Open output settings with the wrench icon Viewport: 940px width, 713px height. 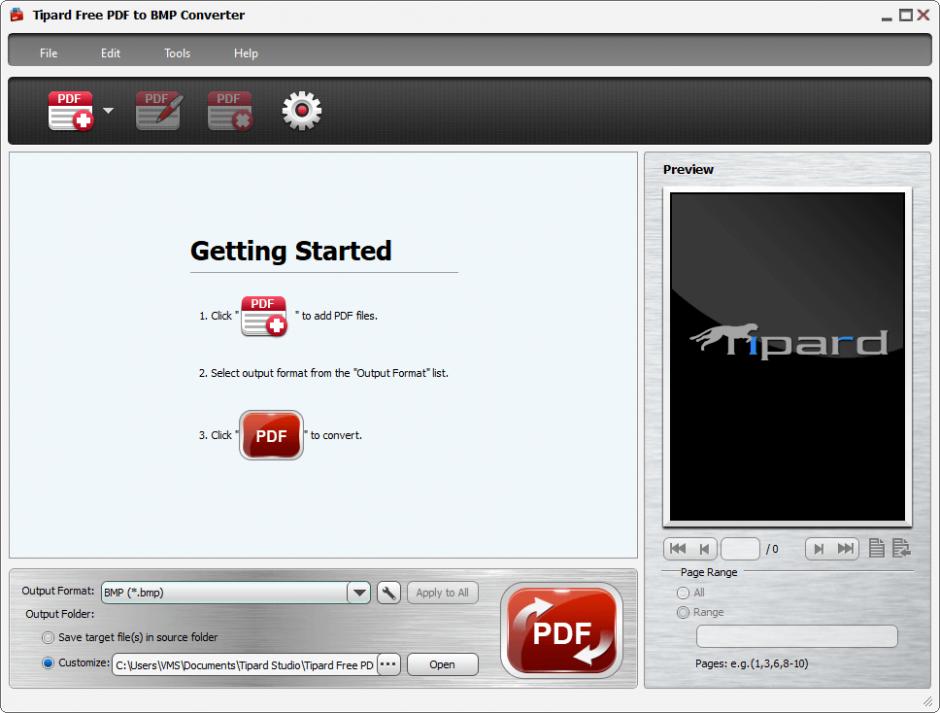click(x=389, y=592)
